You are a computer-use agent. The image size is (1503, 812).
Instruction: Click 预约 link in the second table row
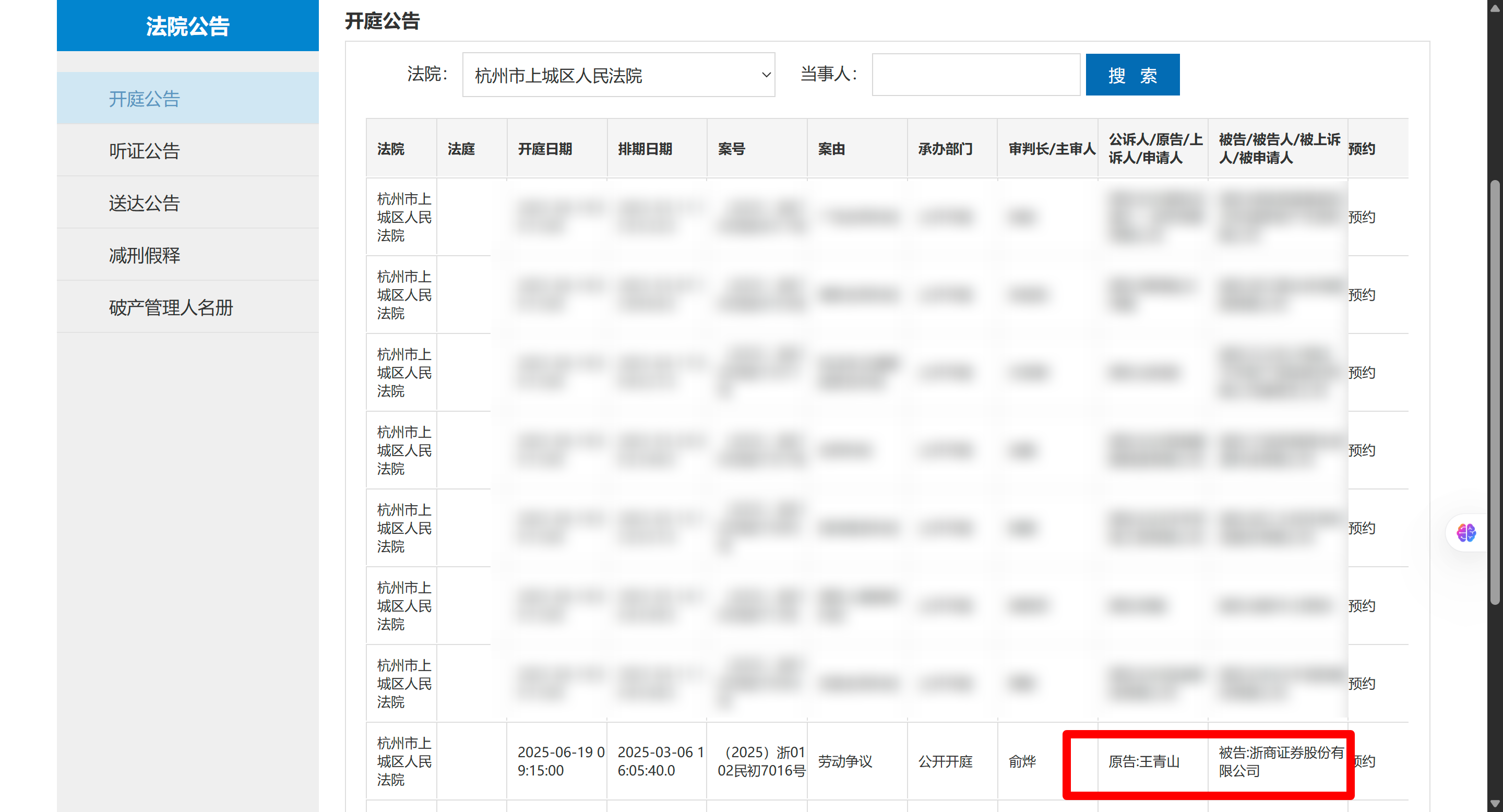(x=1362, y=294)
